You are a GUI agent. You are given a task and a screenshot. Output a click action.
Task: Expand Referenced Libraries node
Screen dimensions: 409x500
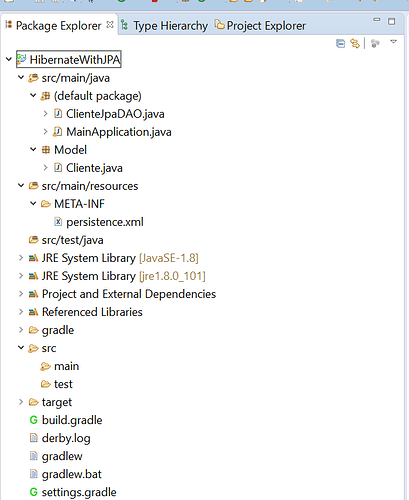click(x=21, y=312)
